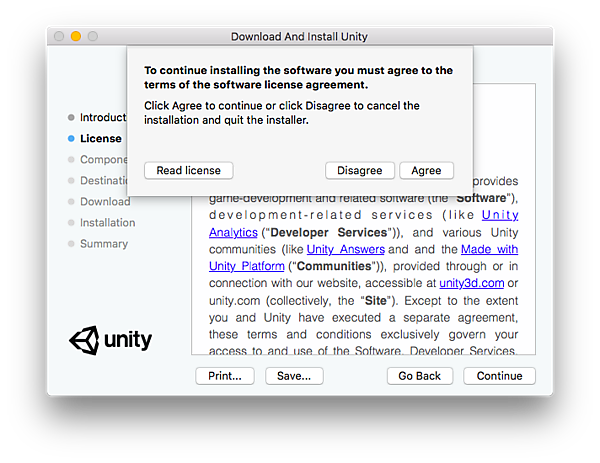Click the grey bullet beside Introduction
The height and width of the screenshot is (463, 600).
(71, 118)
